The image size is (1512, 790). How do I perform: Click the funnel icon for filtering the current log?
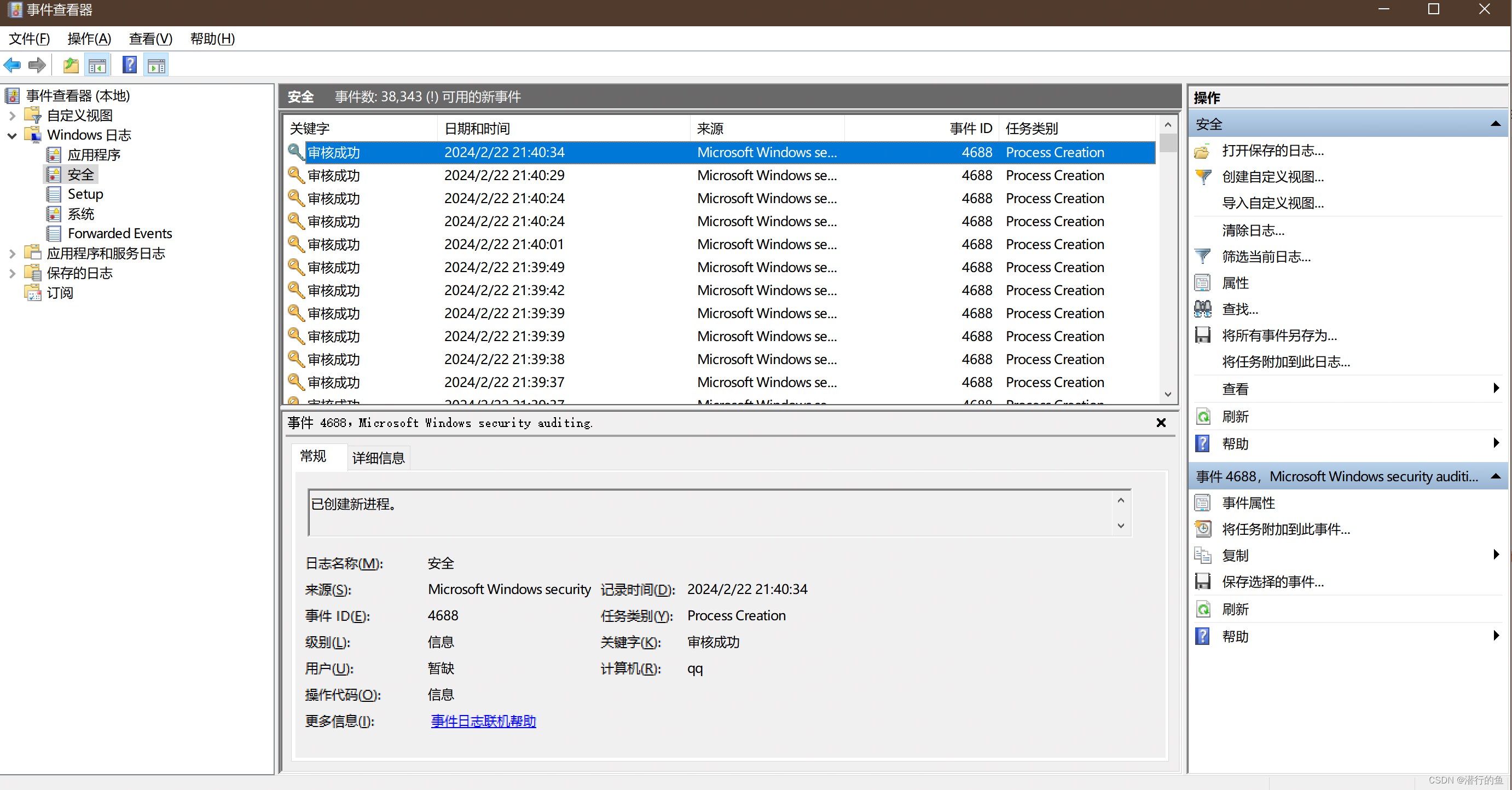click(1203, 257)
